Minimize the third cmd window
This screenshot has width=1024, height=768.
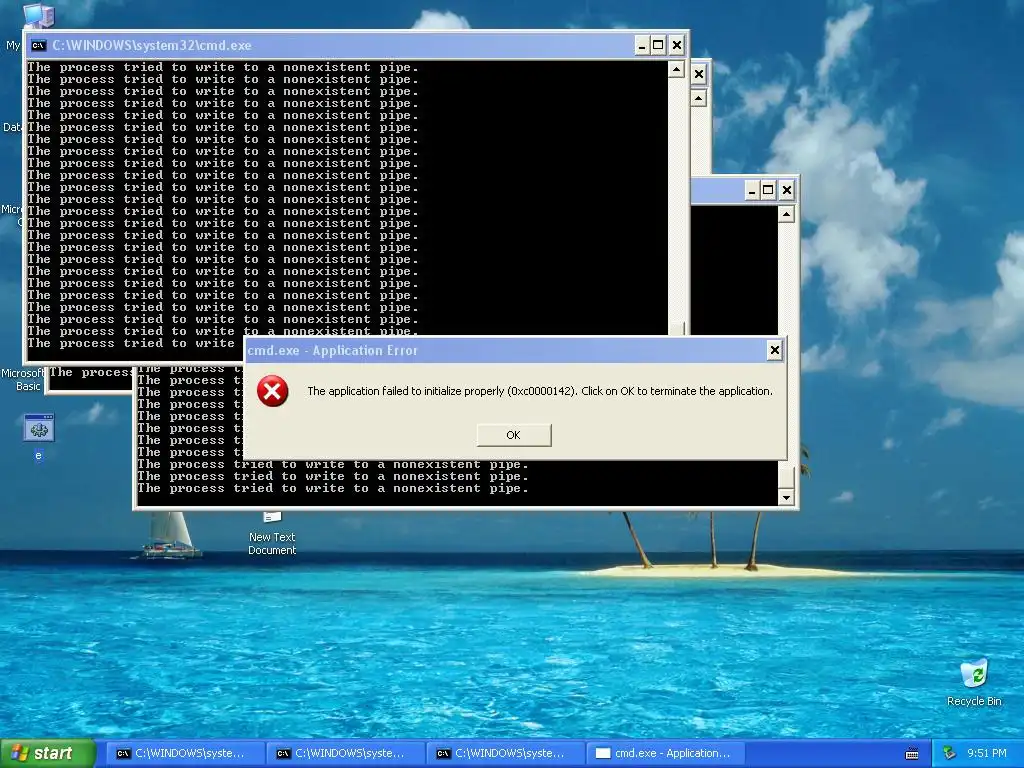752,191
